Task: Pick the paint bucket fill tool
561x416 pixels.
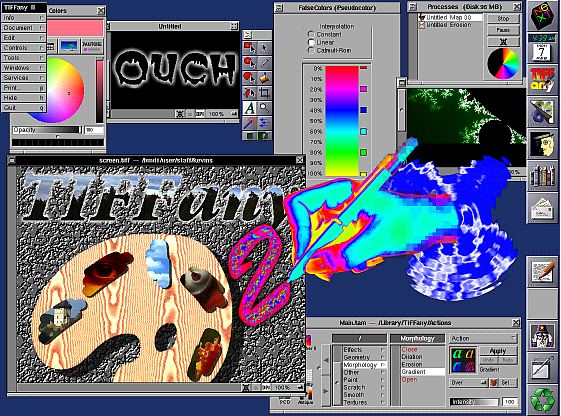Action: 264,78
